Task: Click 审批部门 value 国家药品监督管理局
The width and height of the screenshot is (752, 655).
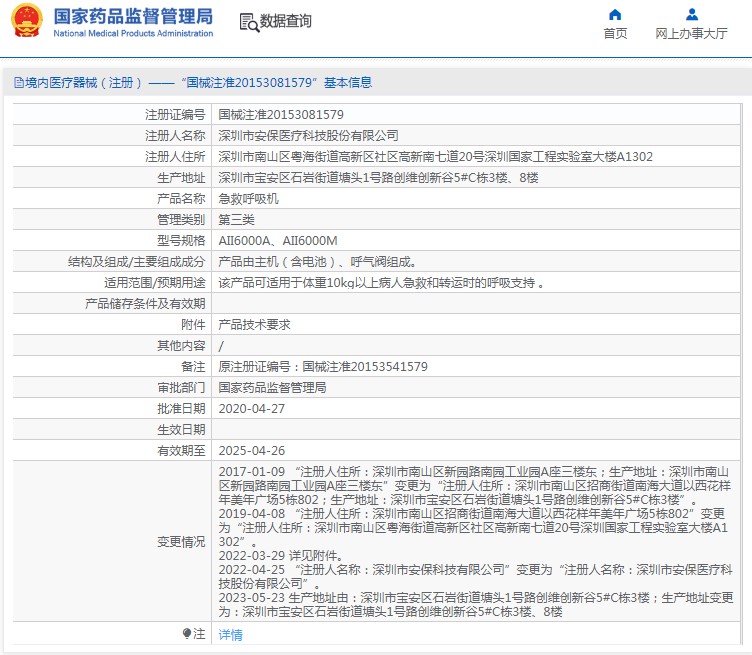Action: [x=272, y=387]
